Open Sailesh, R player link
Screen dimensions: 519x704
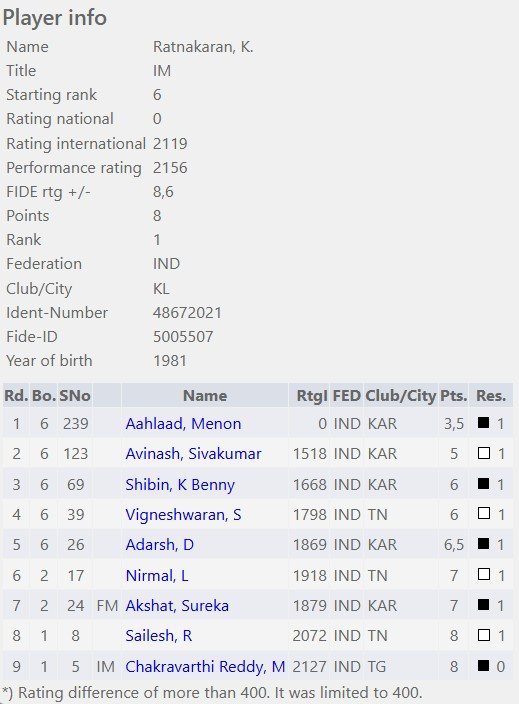click(158, 636)
